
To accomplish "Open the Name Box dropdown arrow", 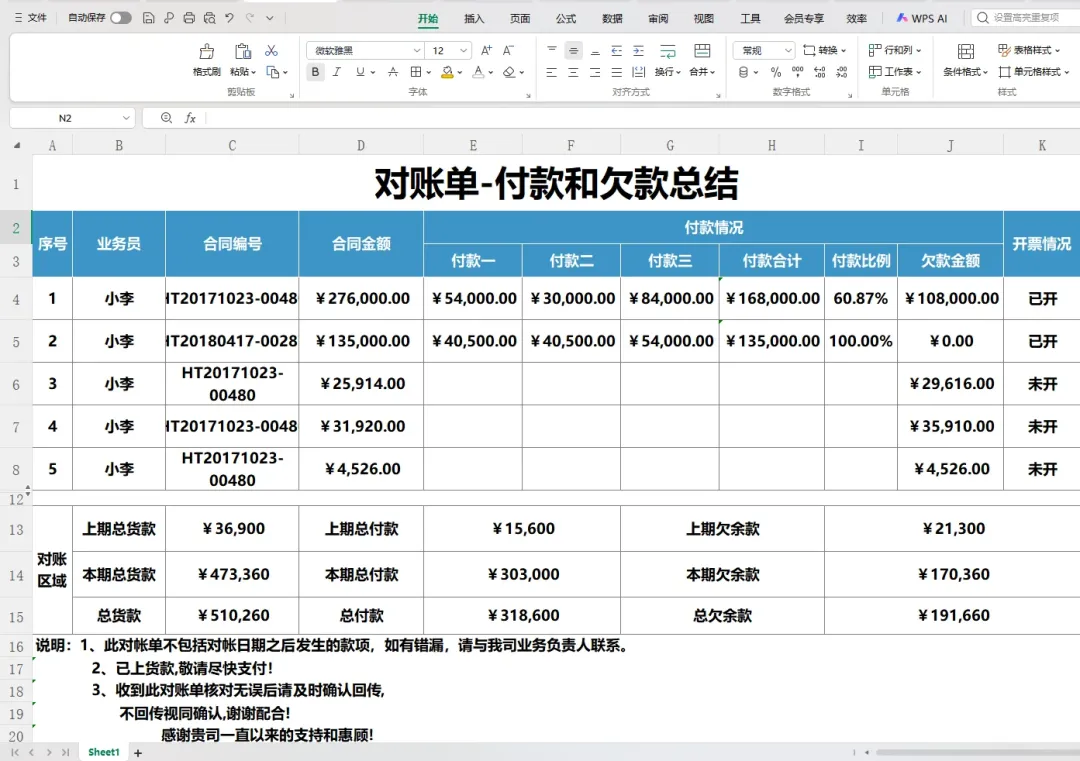I will click(126, 118).
